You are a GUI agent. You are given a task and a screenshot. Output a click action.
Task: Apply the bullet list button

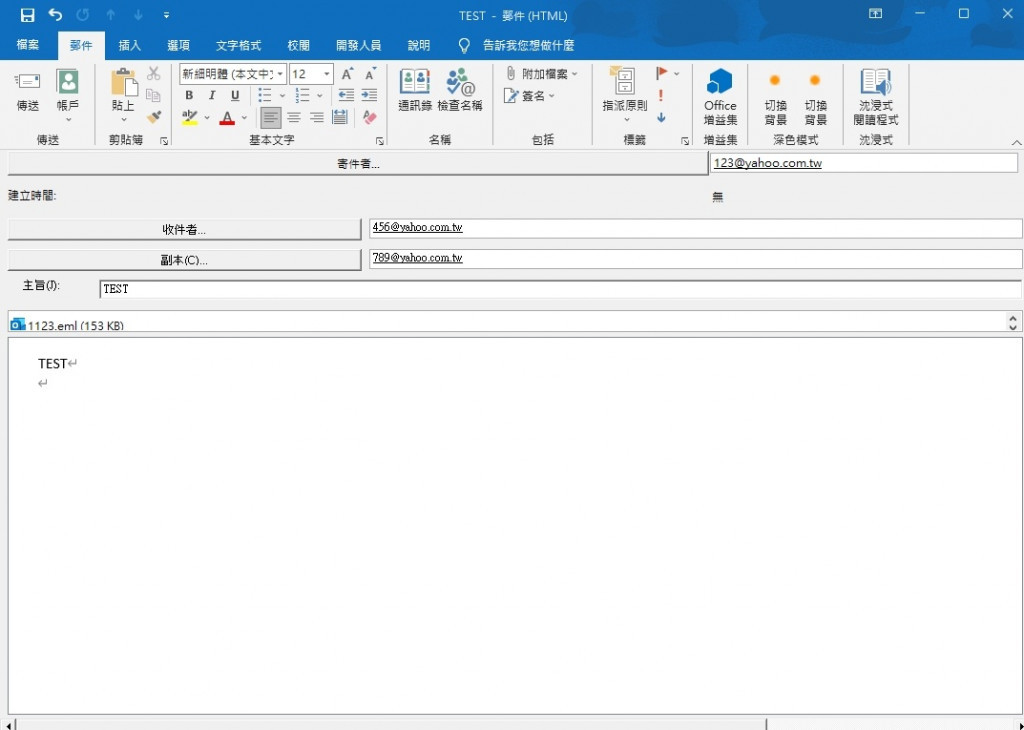pos(264,95)
